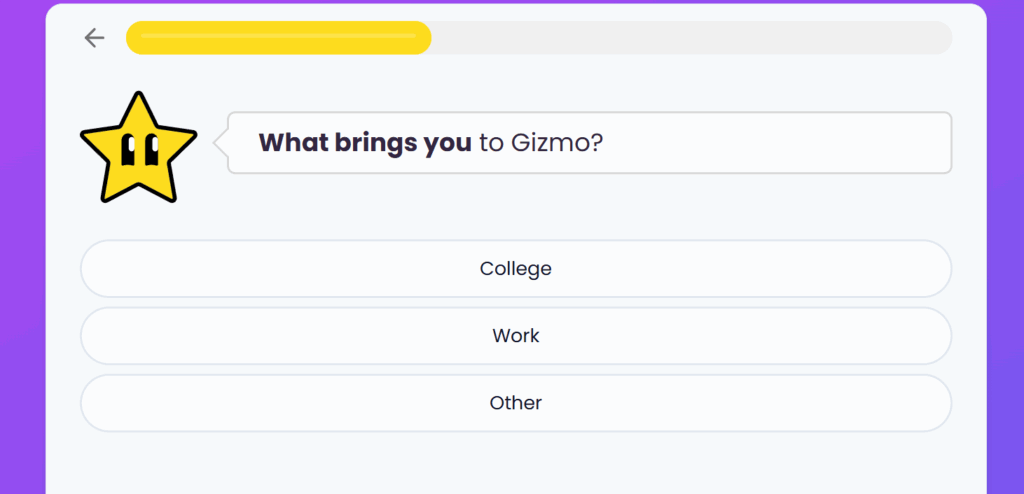Click the word "to" in the question
Screen dimensions: 1024x494
point(490,143)
